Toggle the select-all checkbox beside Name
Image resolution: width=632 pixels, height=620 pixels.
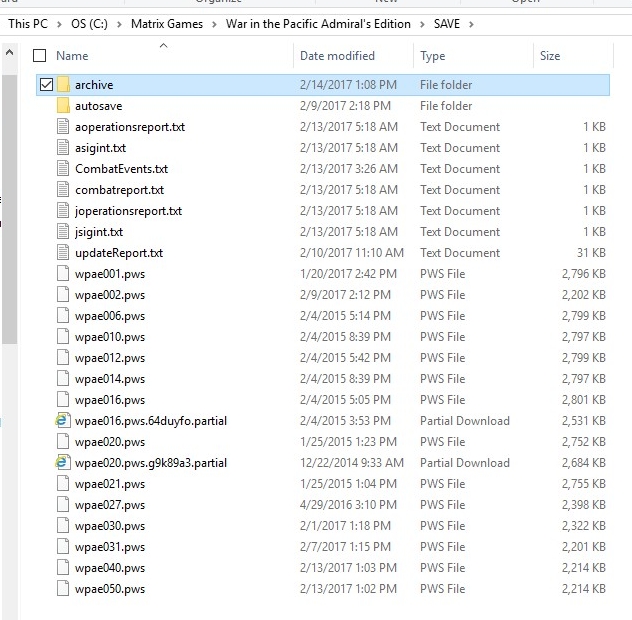coord(40,56)
